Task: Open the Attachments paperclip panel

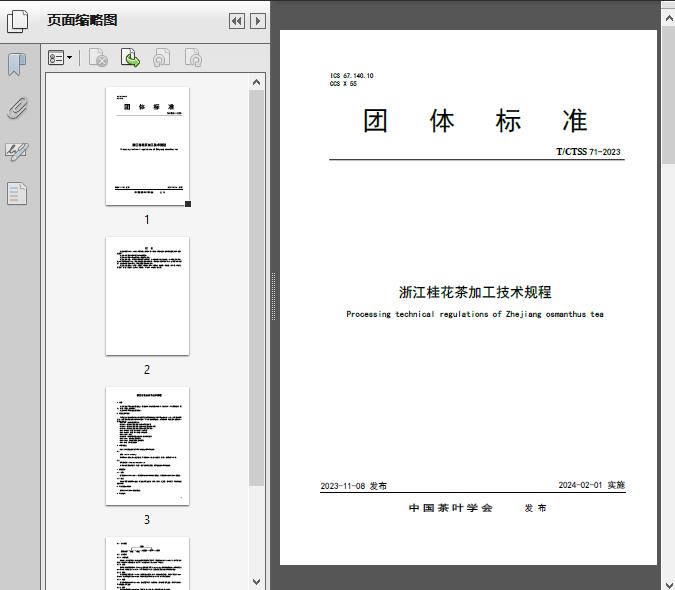Action: click(x=17, y=108)
